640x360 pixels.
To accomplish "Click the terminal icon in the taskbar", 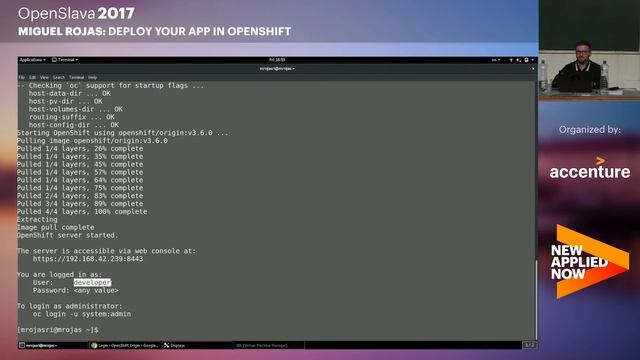I will coord(22,345).
